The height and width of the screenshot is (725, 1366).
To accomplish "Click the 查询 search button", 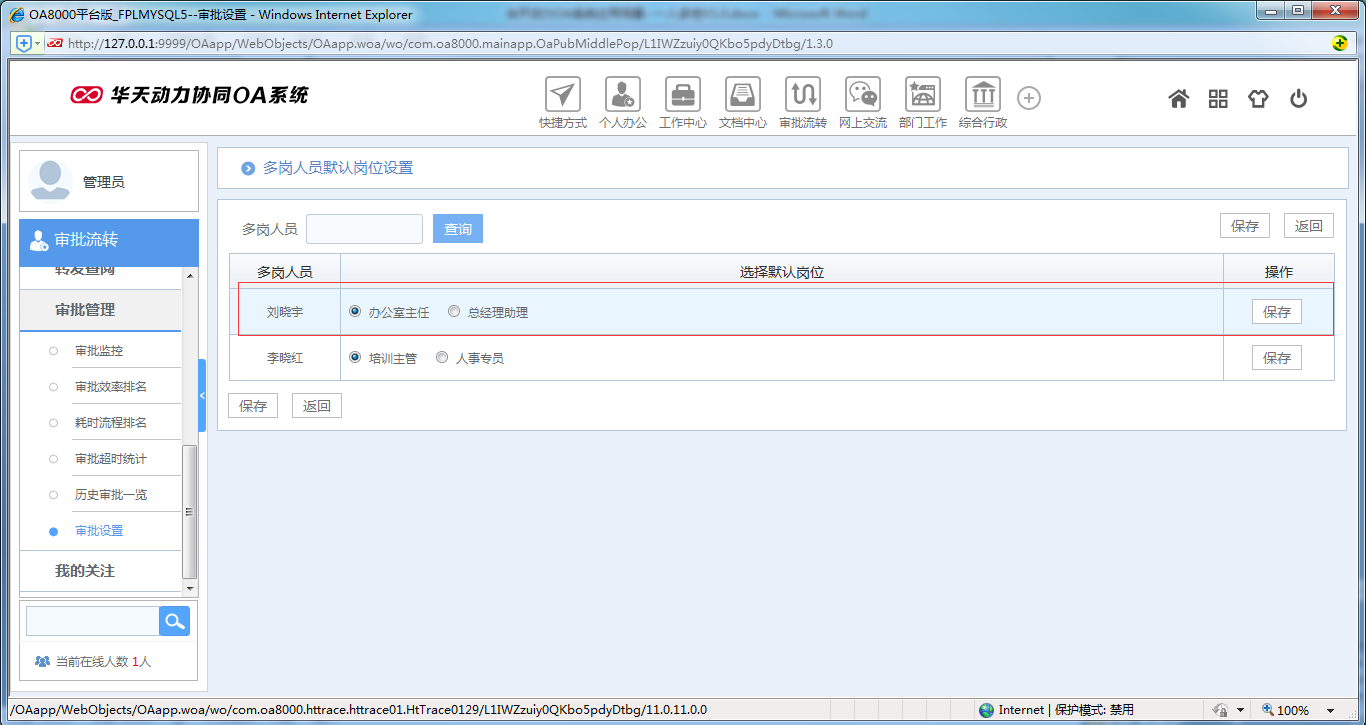I will [x=457, y=229].
